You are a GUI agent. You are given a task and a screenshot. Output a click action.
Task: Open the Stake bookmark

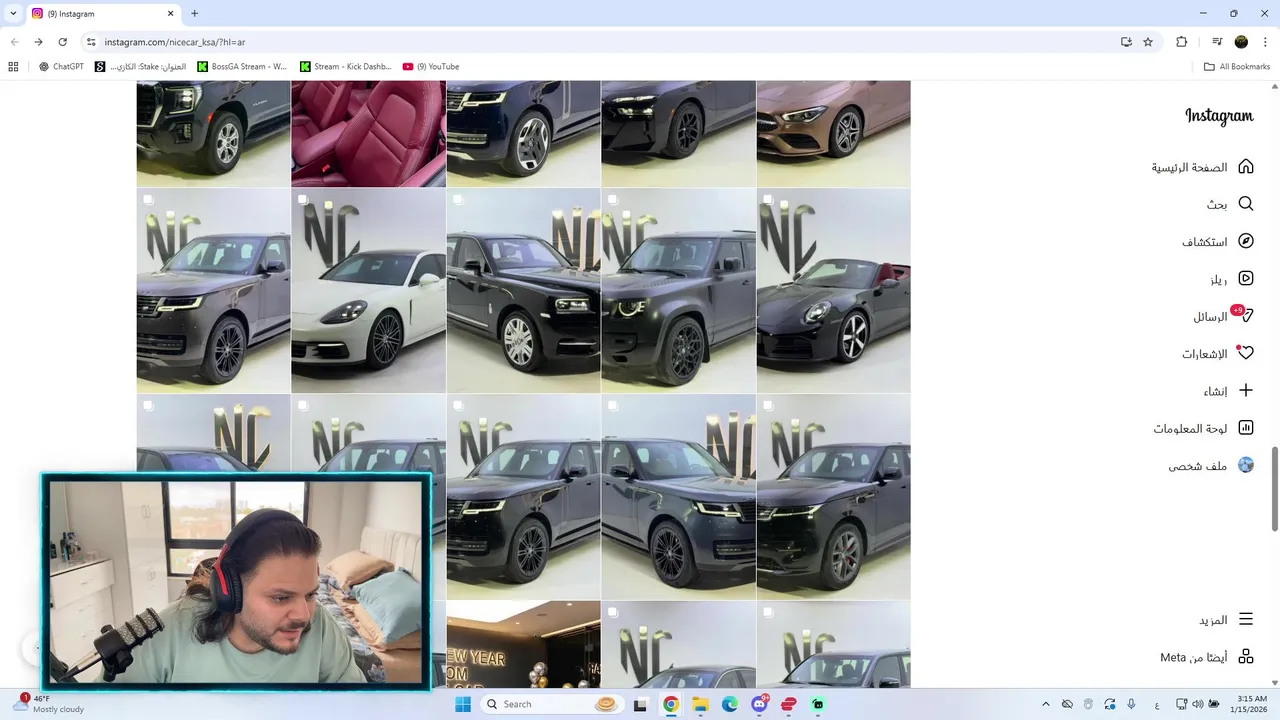coord(141,67)
